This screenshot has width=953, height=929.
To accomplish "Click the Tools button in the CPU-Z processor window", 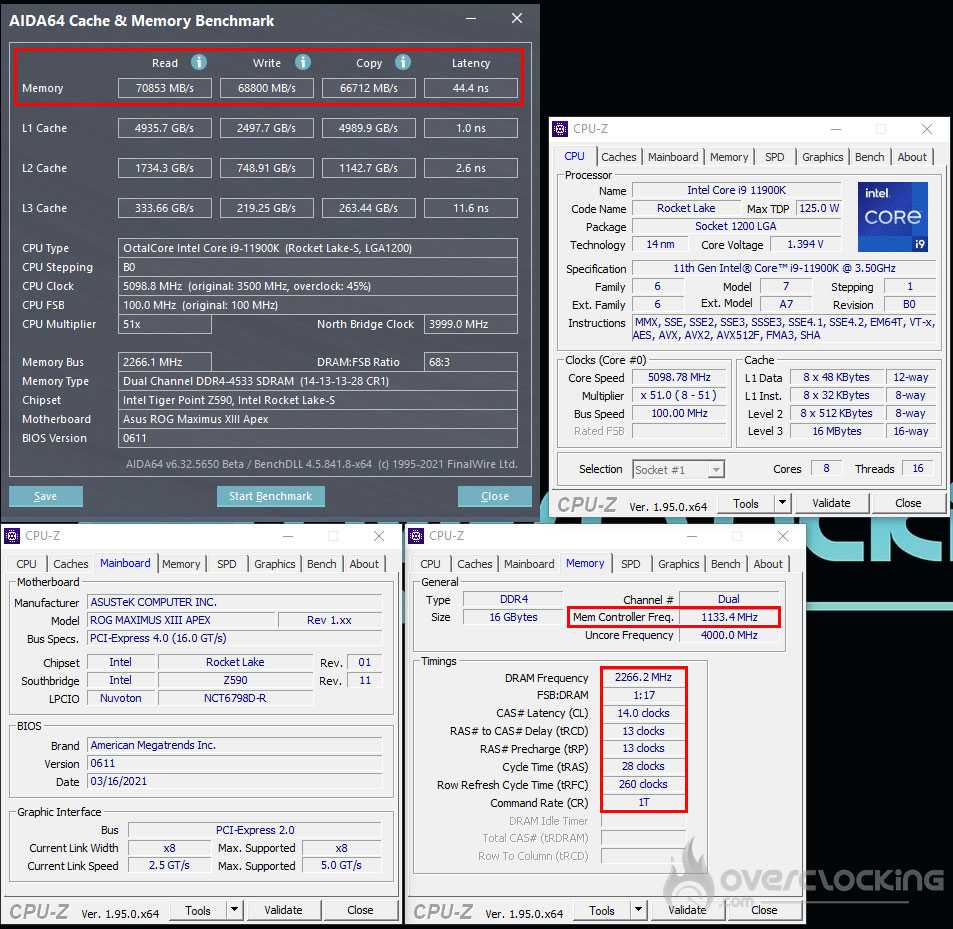I will (746, 503).
